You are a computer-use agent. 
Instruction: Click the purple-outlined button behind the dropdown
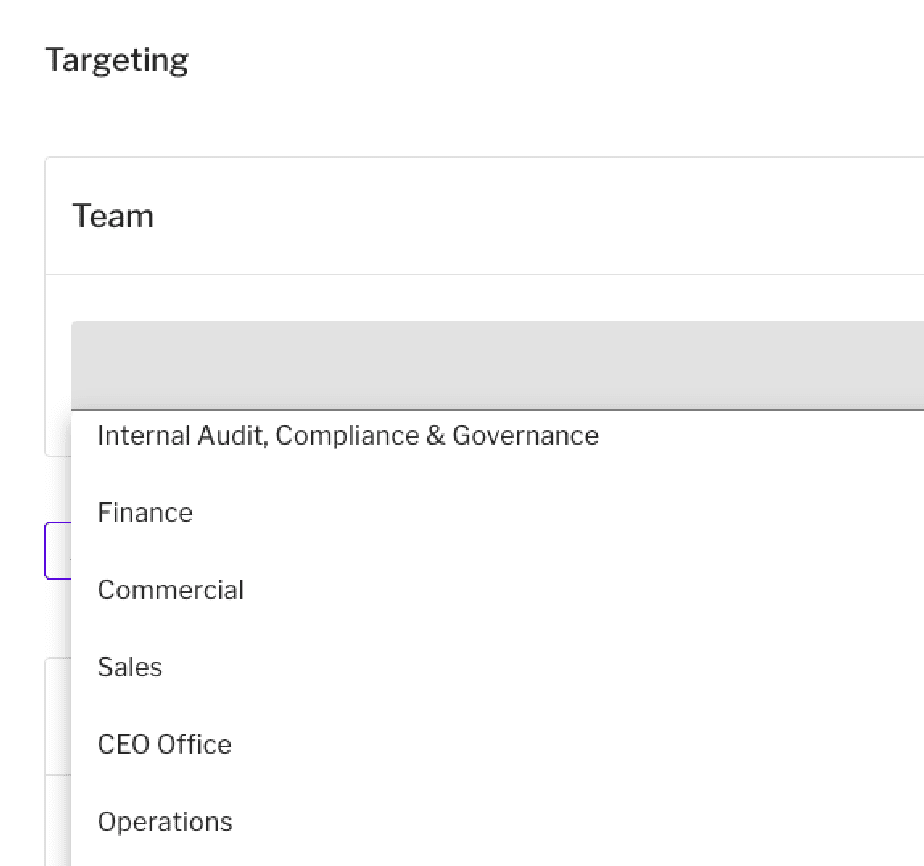pos(58,551)
